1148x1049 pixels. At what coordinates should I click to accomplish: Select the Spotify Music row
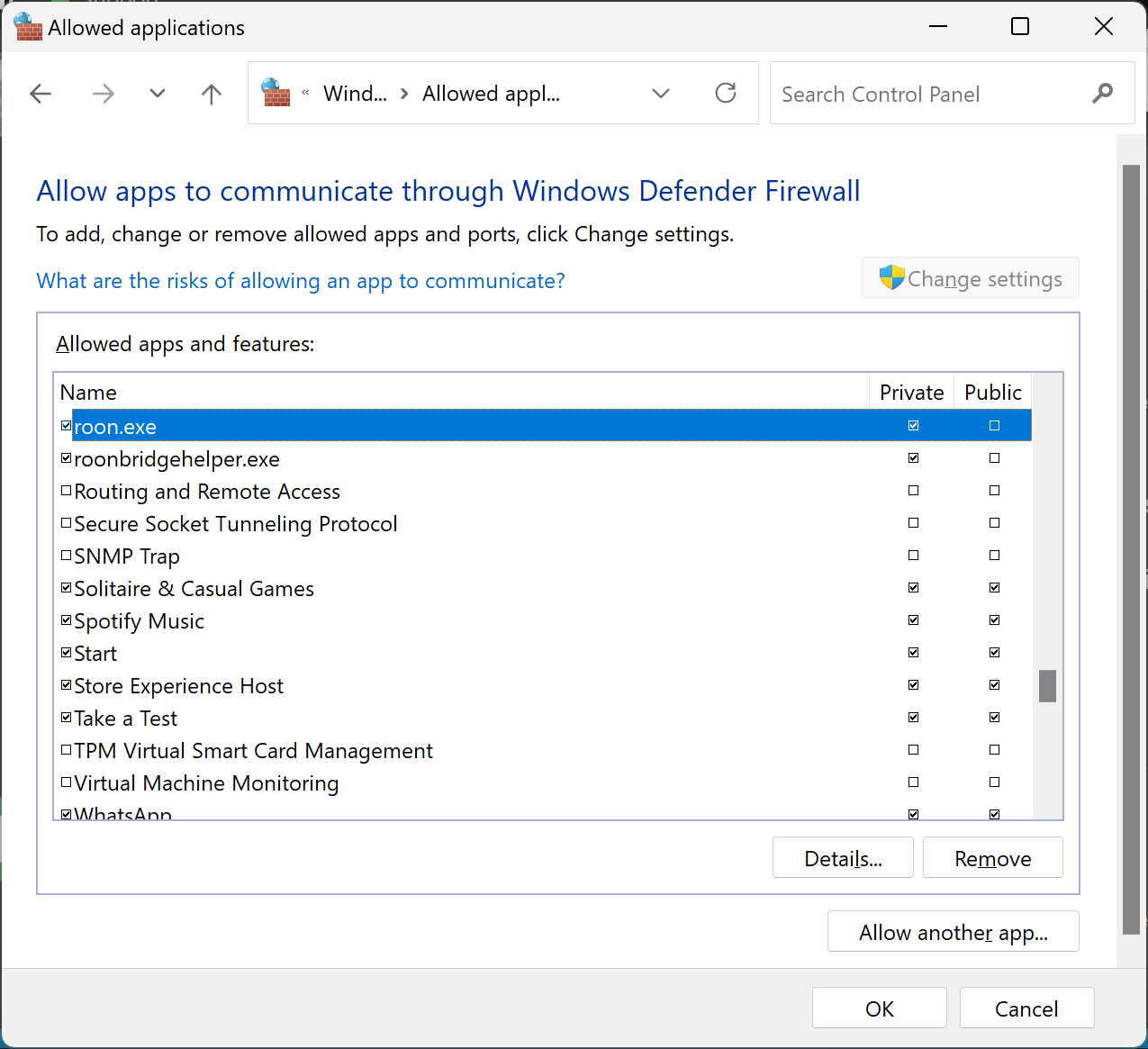point(543,621)
